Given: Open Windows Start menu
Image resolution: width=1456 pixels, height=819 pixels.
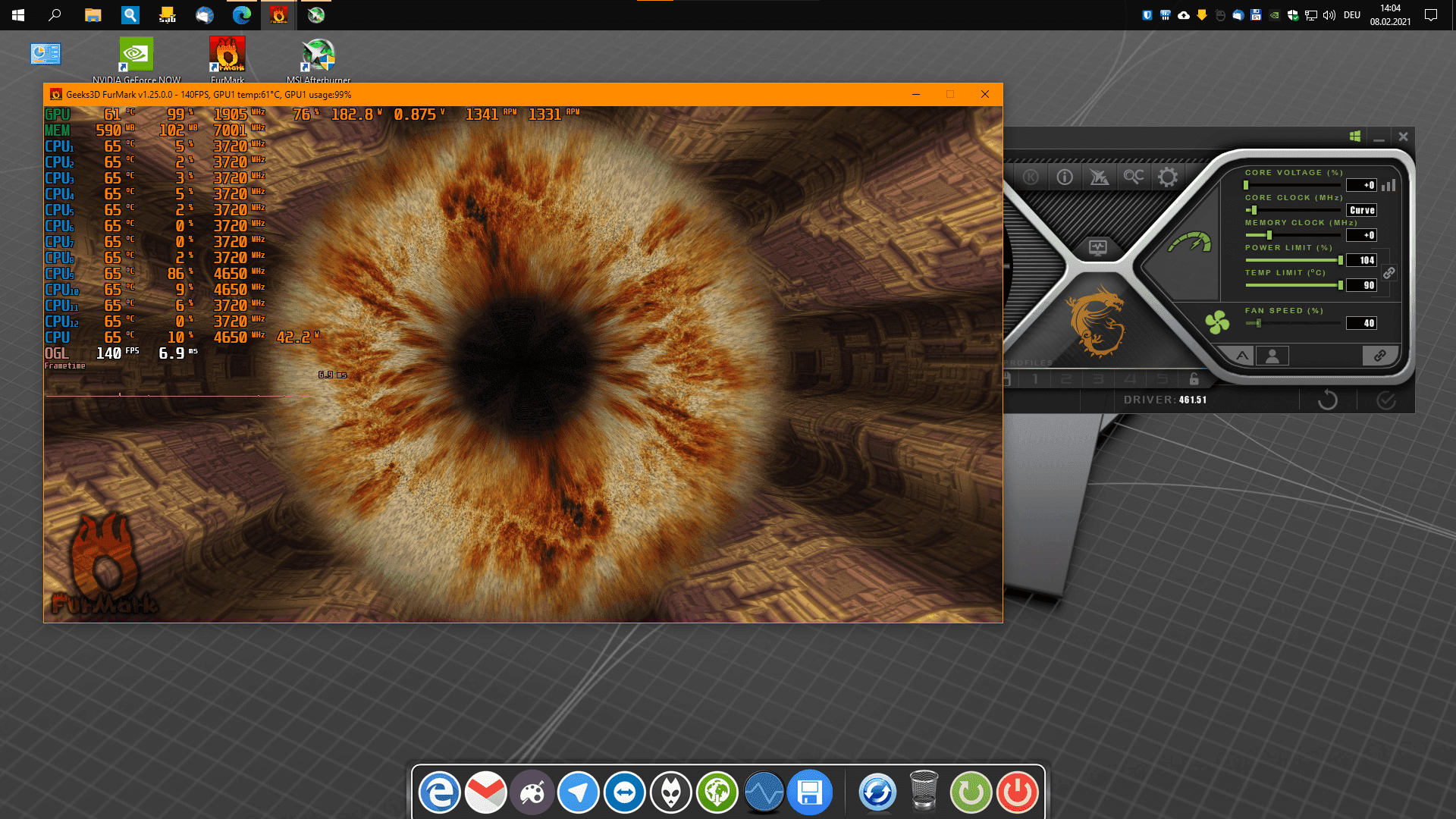Looking at the screenshot, I should coord(18,15).
